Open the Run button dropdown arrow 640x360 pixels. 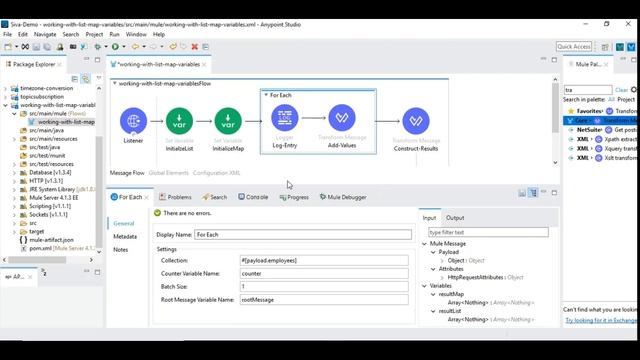coord(124,47)
